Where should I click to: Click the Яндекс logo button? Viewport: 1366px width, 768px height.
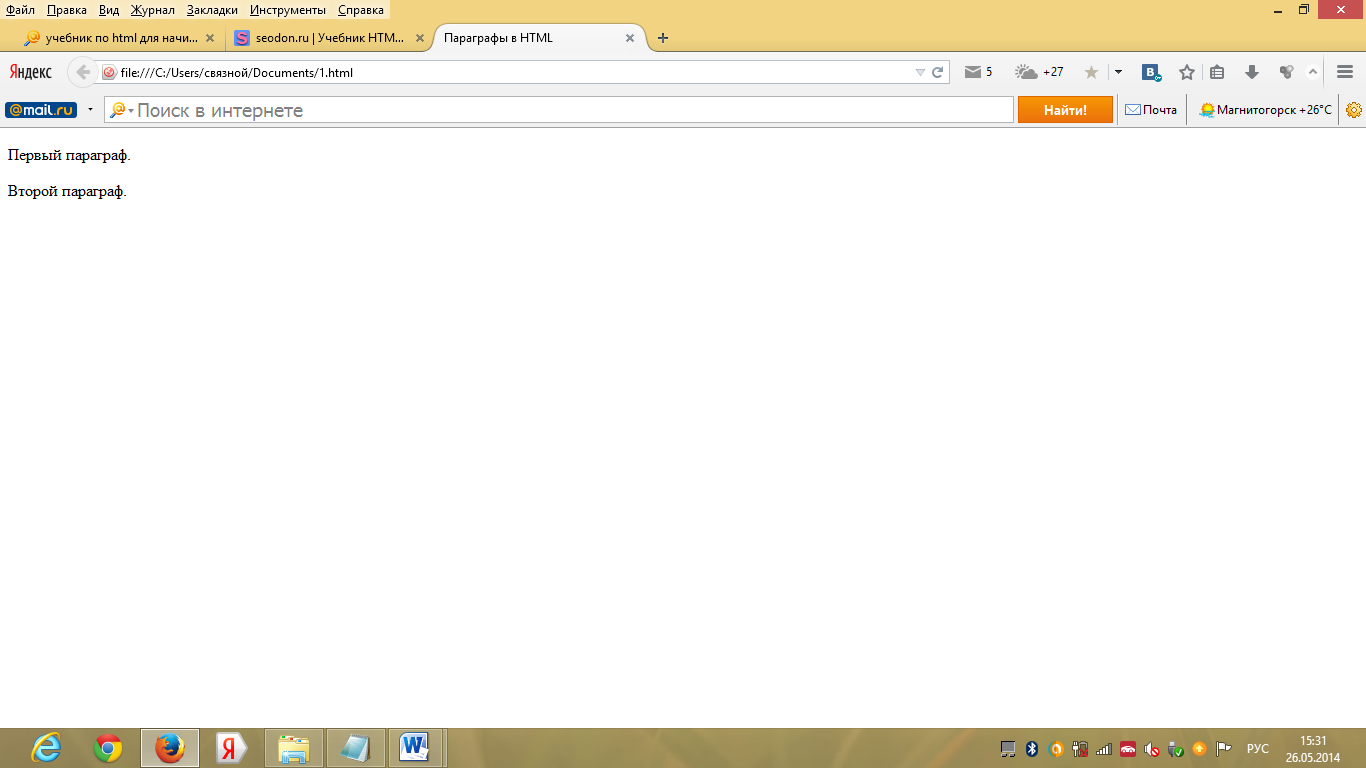[x=31, y=72]
